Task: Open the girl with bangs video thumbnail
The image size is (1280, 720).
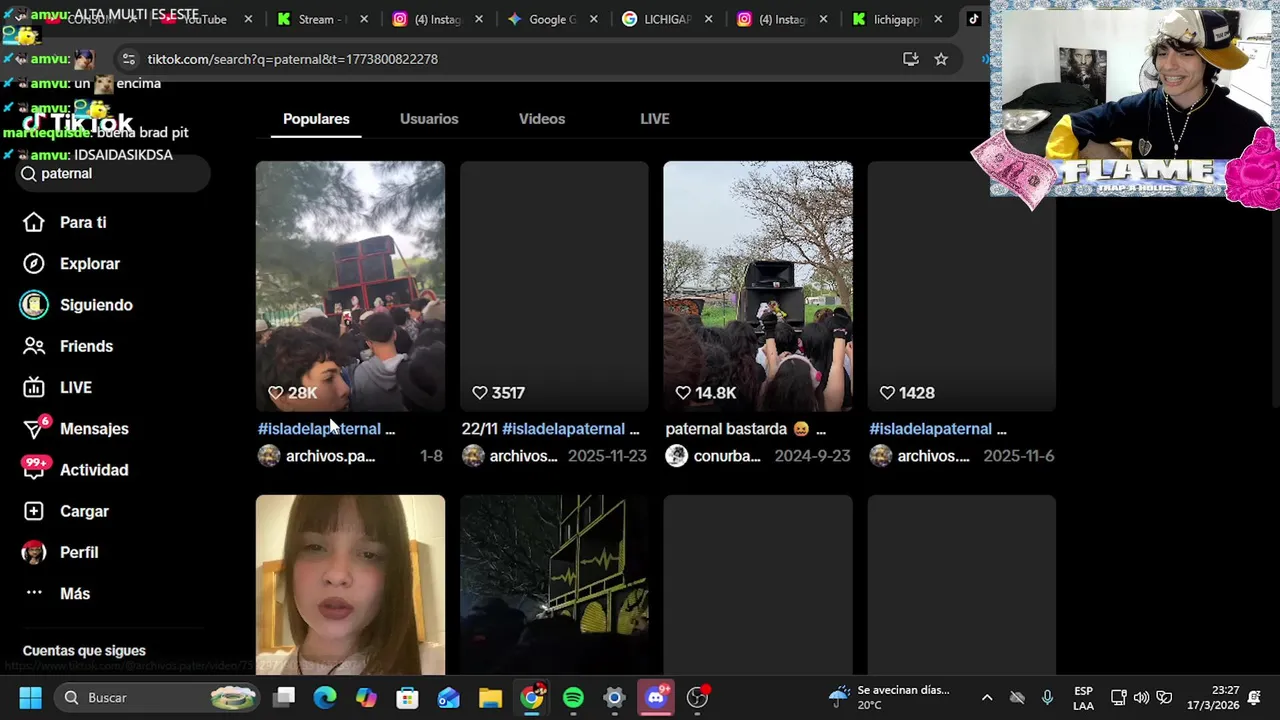Action: pyautogui.click(x=350, y=585)
